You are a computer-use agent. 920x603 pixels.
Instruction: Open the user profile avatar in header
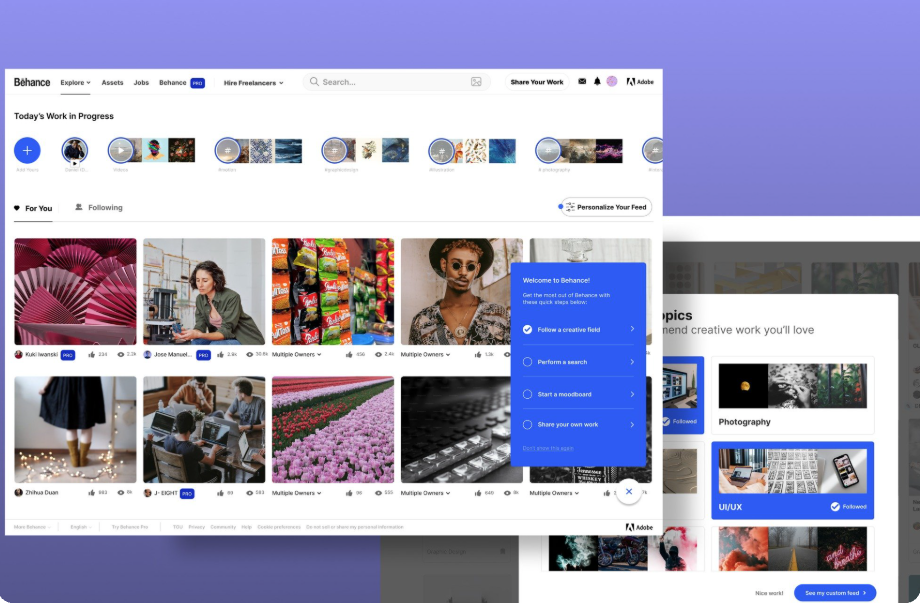612,82
